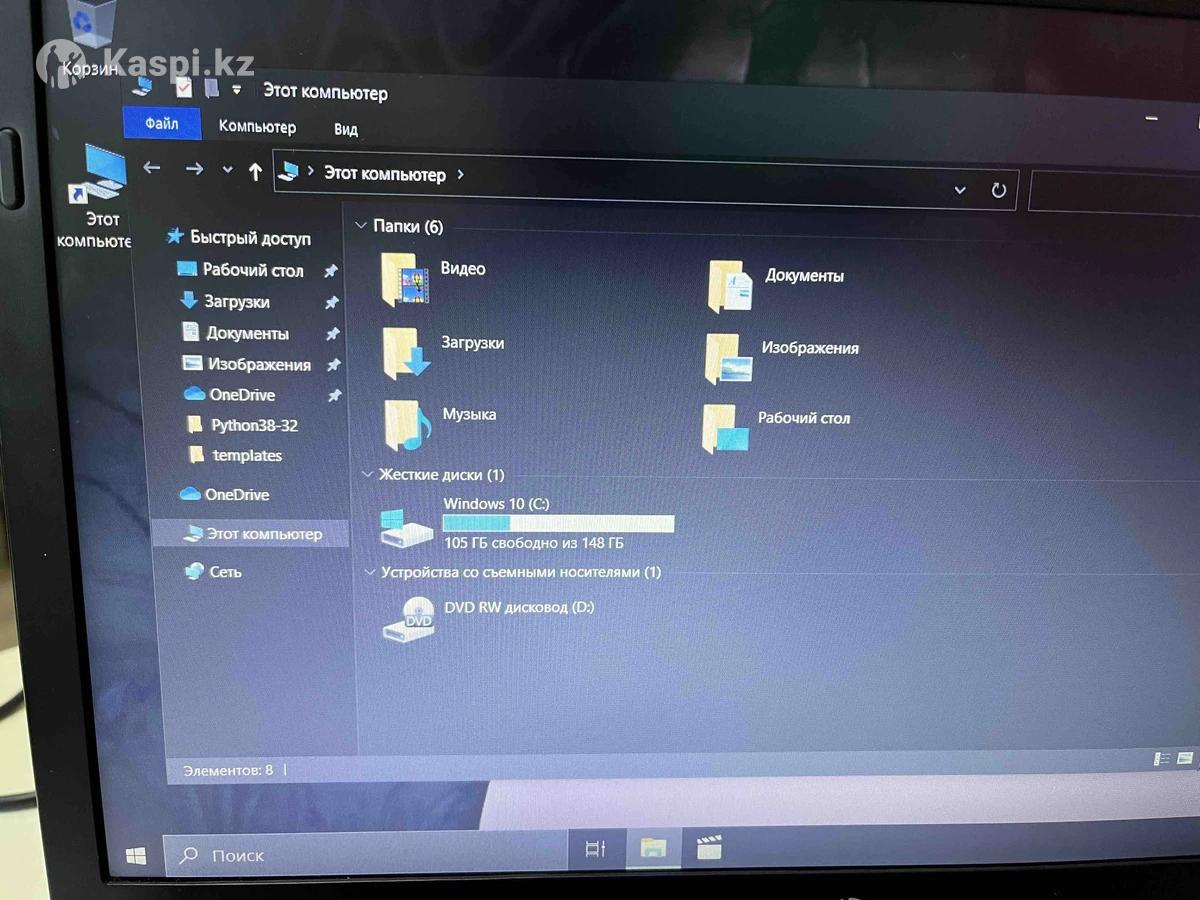
Task: Switch to large icons view mode
Action: (1186, 759)
